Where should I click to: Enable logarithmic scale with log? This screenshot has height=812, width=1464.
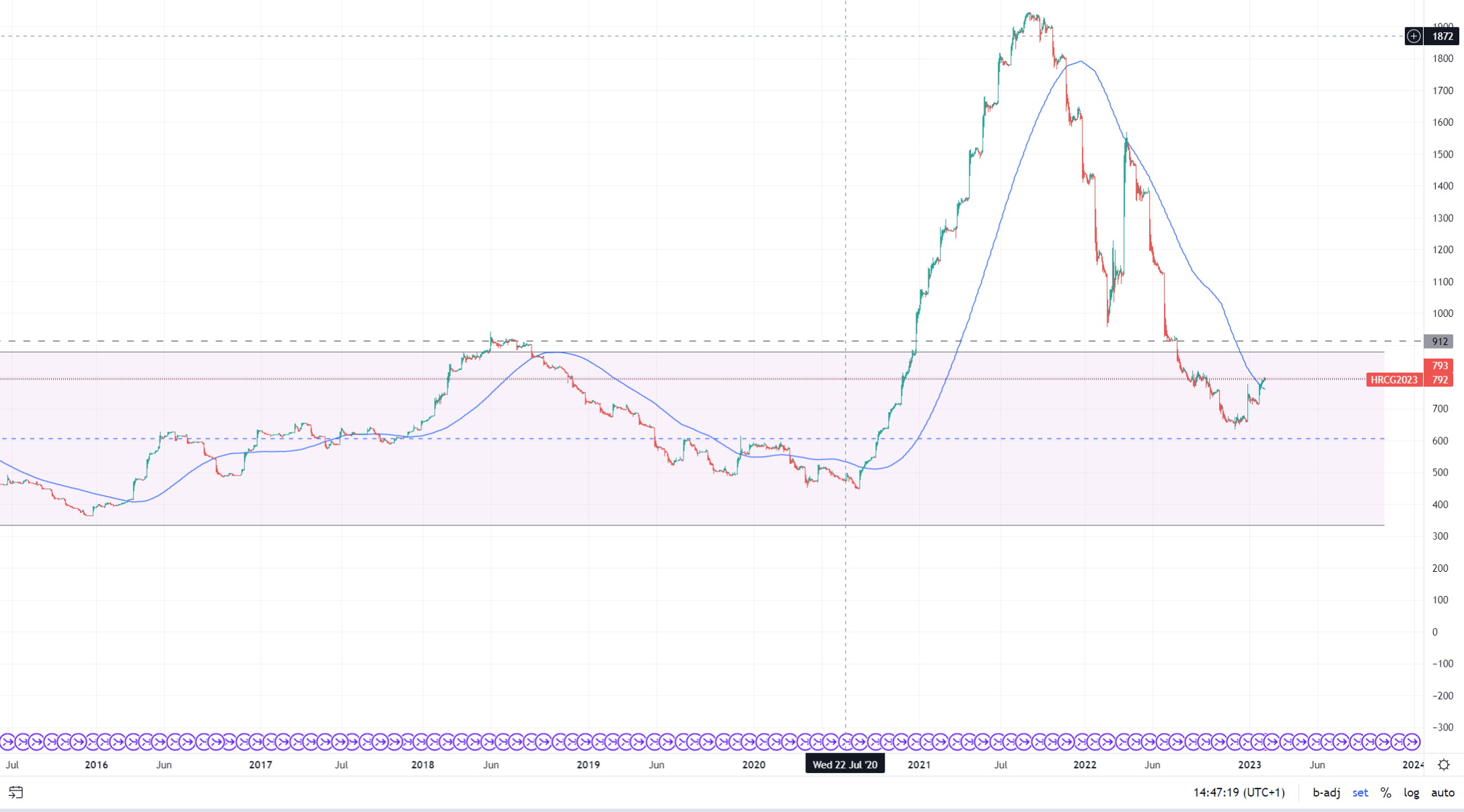point(1411,792)
